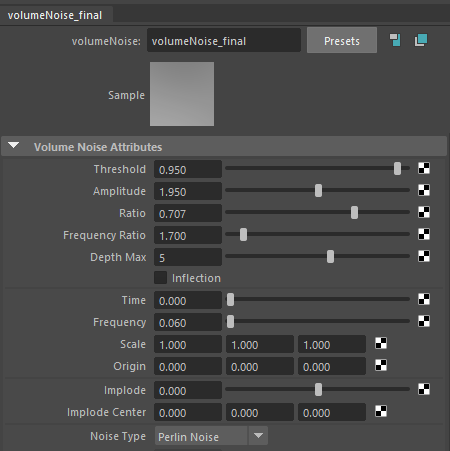This screenshot has width=450, height=451.
Task: Open the Presets button menu
Action: (x=342, y=40)
